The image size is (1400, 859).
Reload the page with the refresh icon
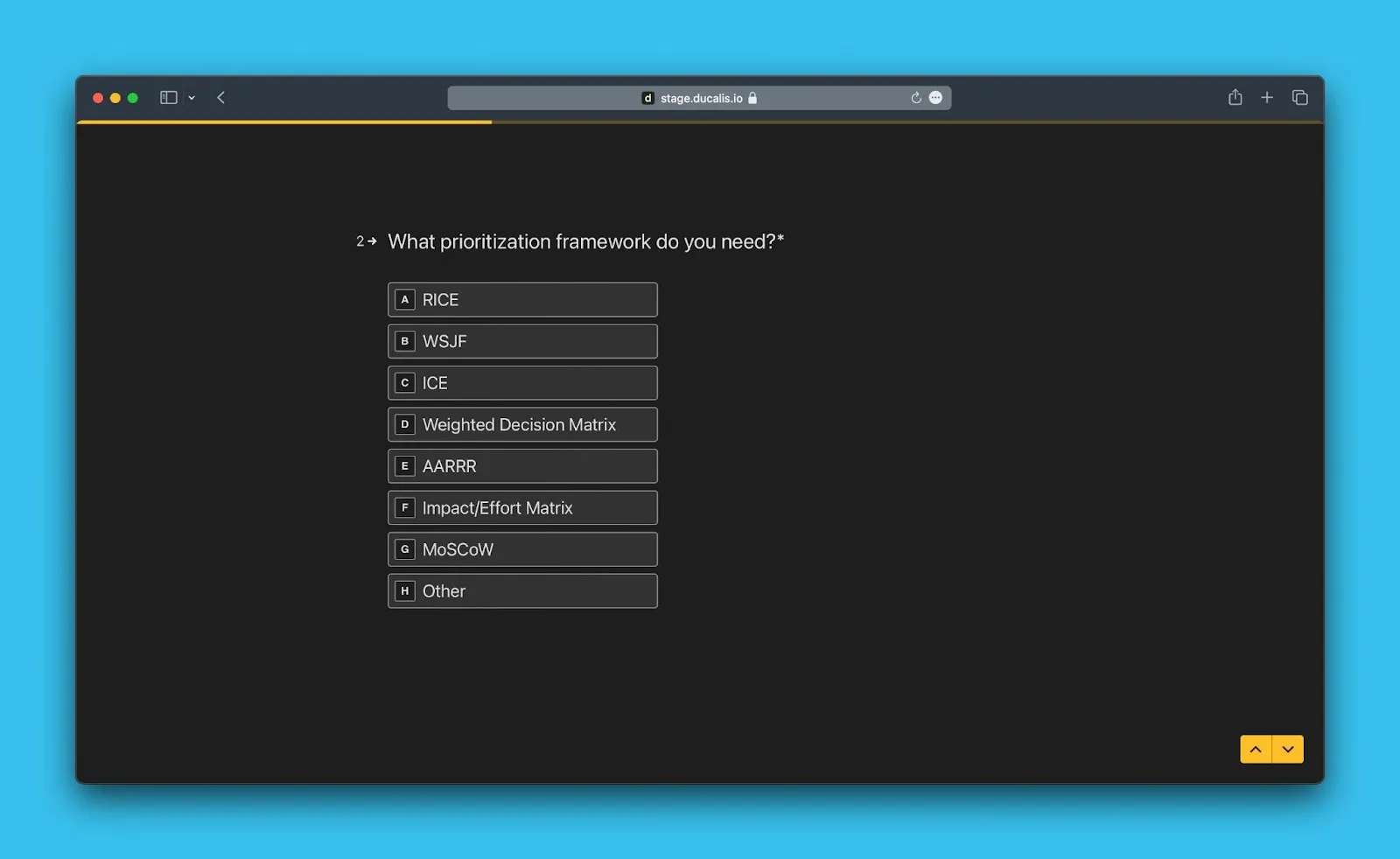coord(915,98)
